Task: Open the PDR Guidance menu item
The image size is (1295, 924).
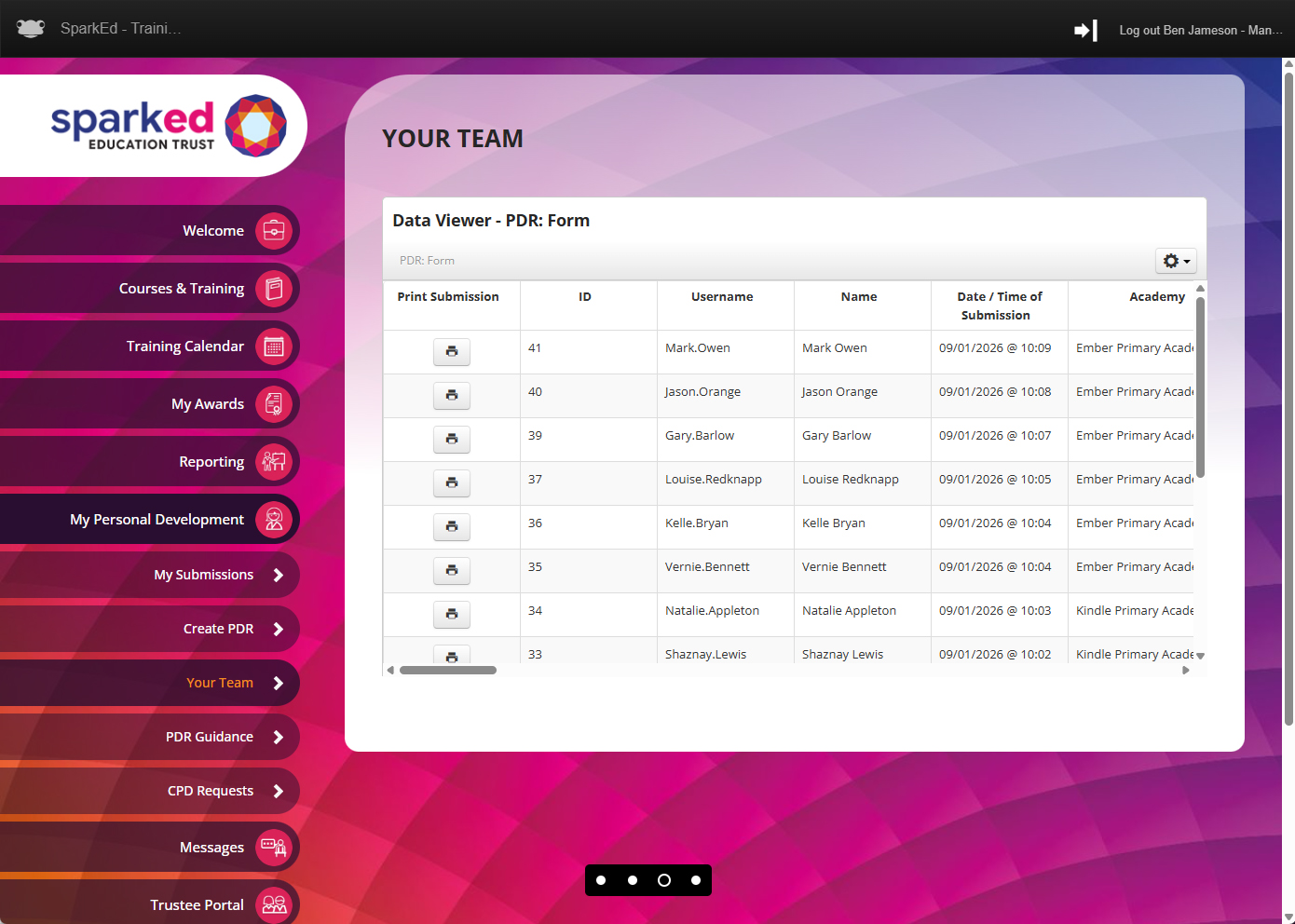Action: click(210, 737)
